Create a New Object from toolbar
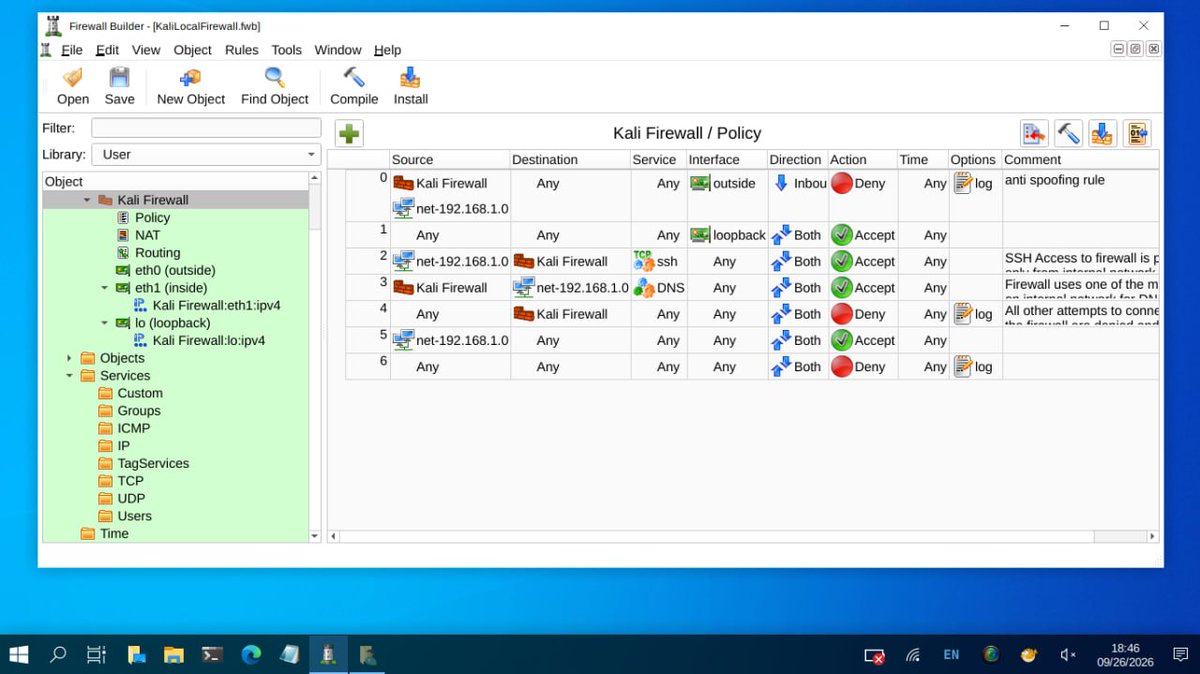Viewport: 1200px width, 674px height. (x=191, y=86)
